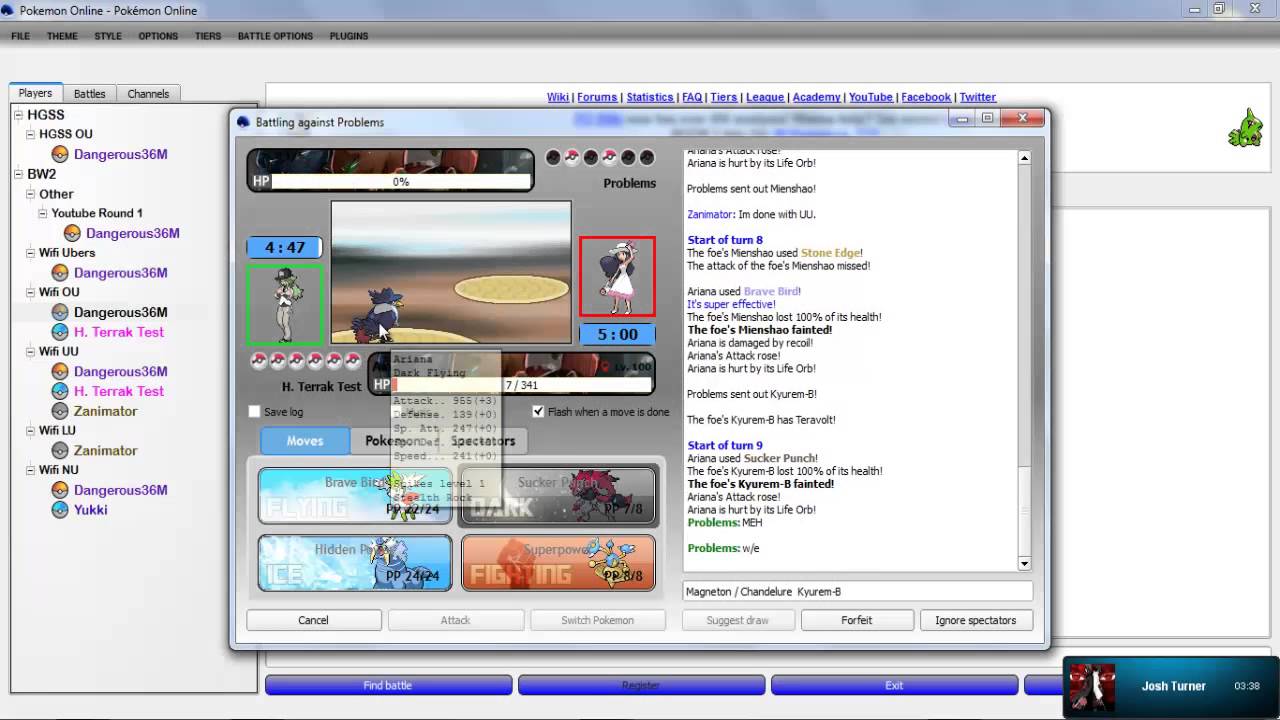Collapse the Wifi OU node

point(31,292)
